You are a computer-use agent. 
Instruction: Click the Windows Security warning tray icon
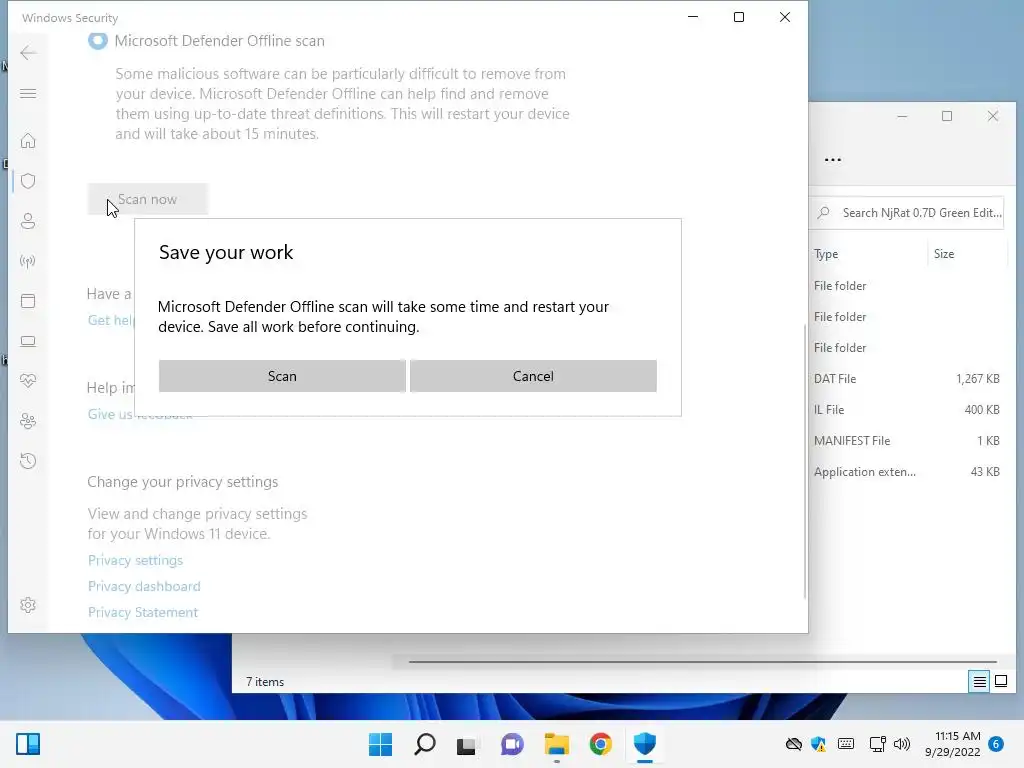tap(818, 744)
